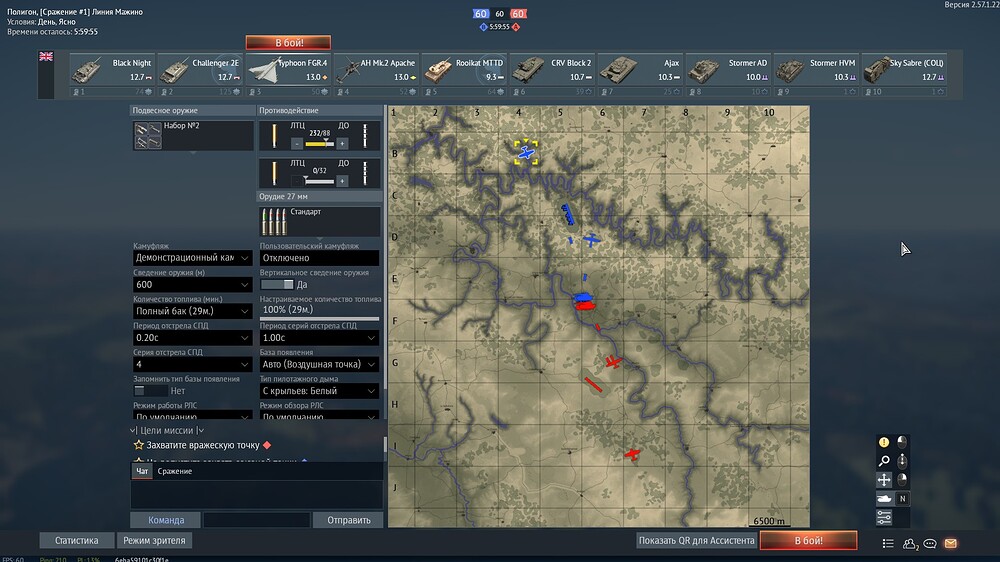Select the blue aircraft spawn in B4
This screenshot has width=1000, height=562.
click(526, 152)
